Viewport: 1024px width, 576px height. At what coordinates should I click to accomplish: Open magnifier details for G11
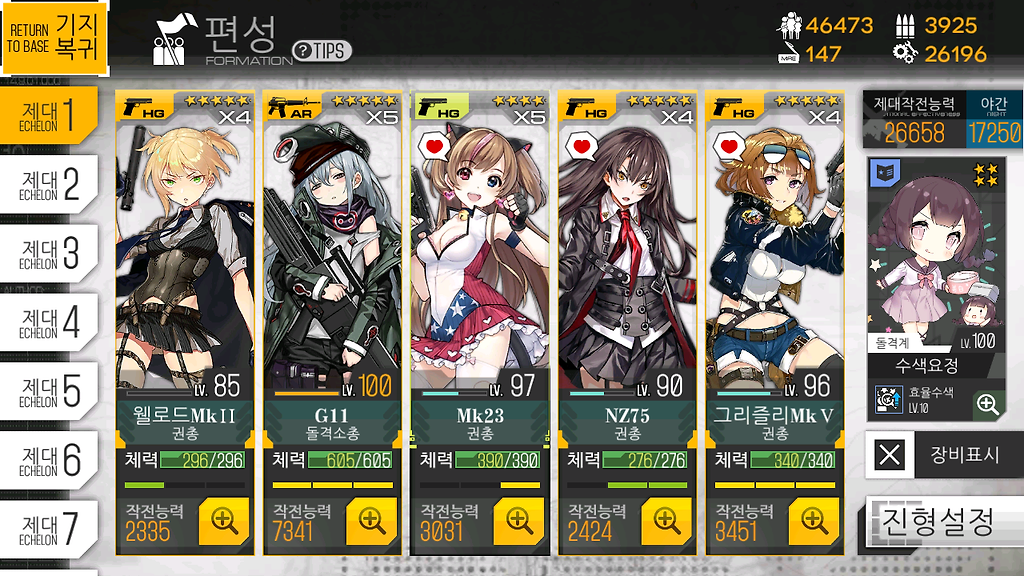click(x=372, y=520)
